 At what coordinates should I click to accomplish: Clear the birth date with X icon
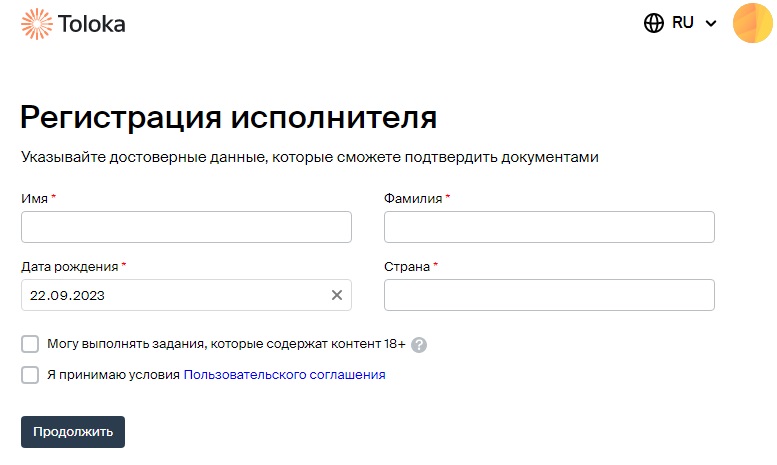pyautogui.click(x=337, y=295)
